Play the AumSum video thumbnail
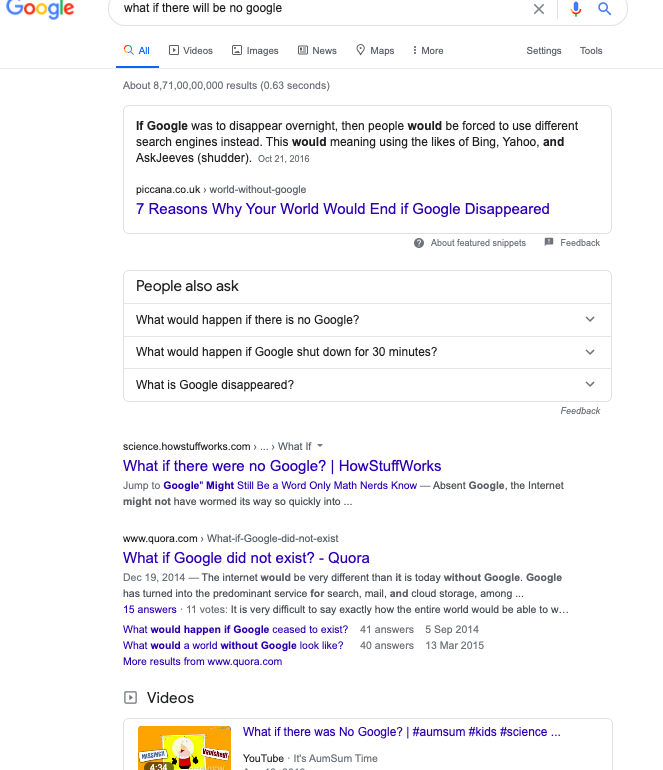The height and width of the screenshot is (770, 663). coord(184,747)
